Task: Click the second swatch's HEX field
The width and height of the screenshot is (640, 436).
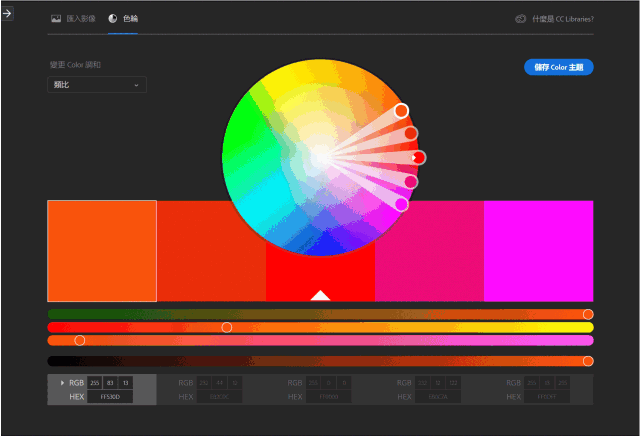Action: point(219,397)
